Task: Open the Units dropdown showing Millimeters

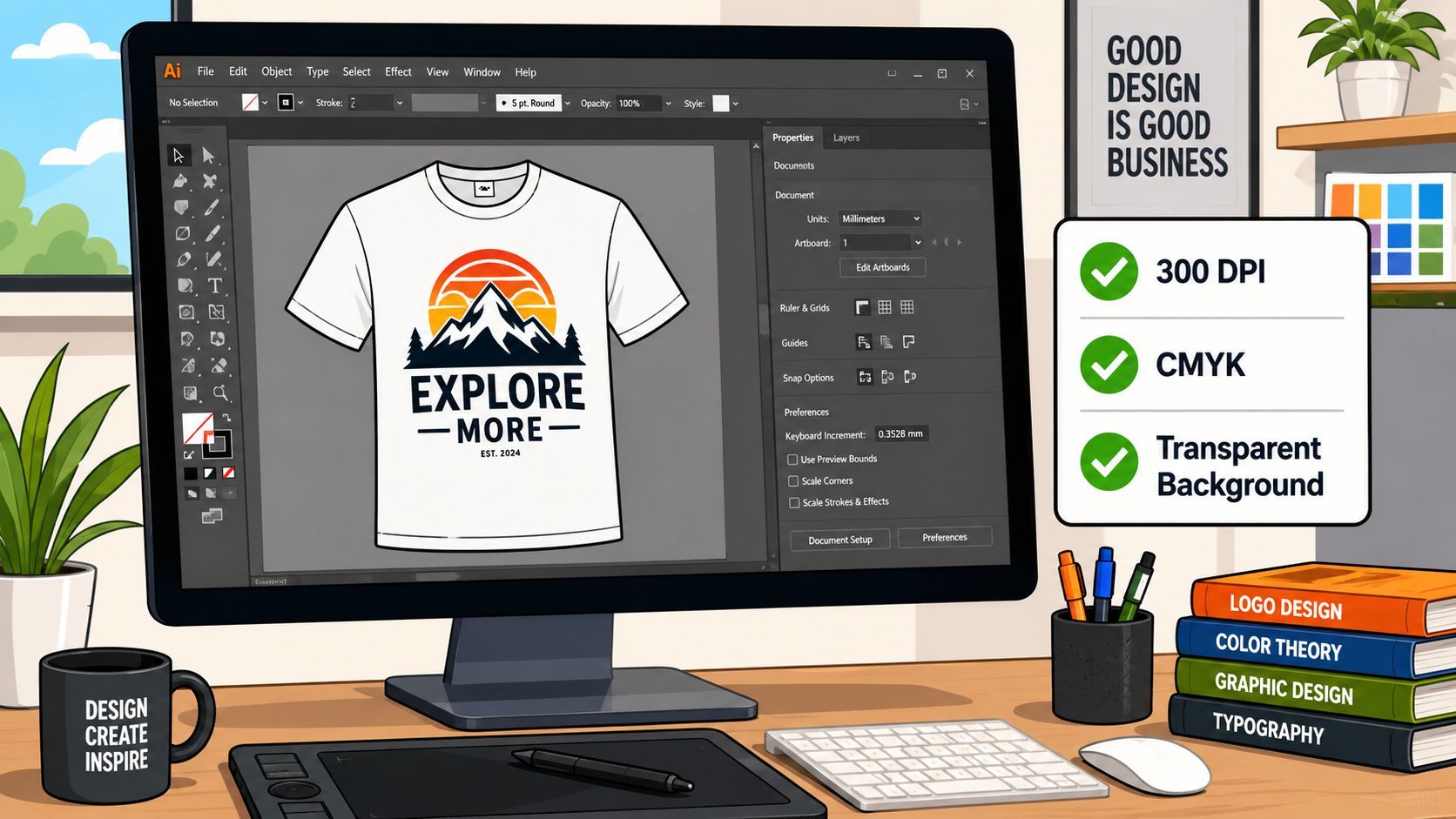Action: pyautogui.click(x=880, y=218)
